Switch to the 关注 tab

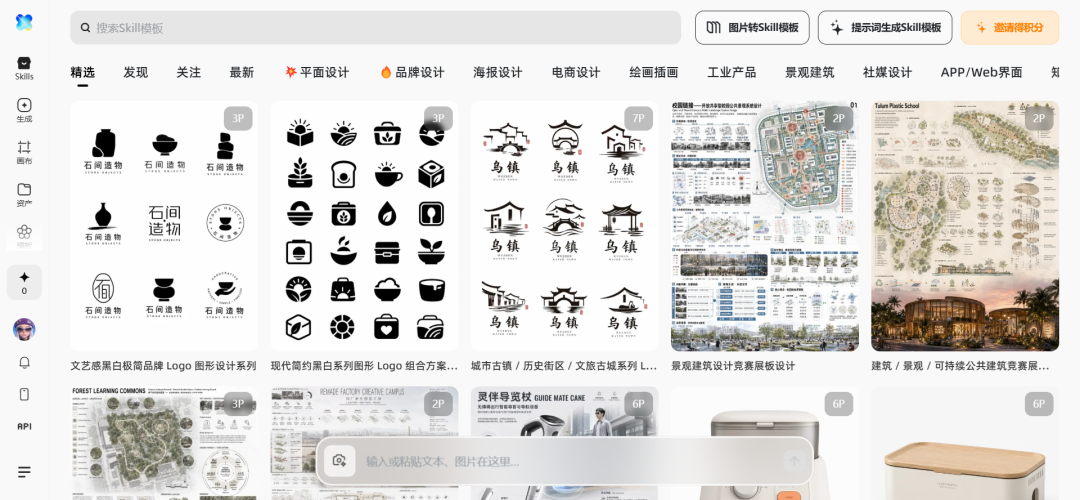click(189, 72)
